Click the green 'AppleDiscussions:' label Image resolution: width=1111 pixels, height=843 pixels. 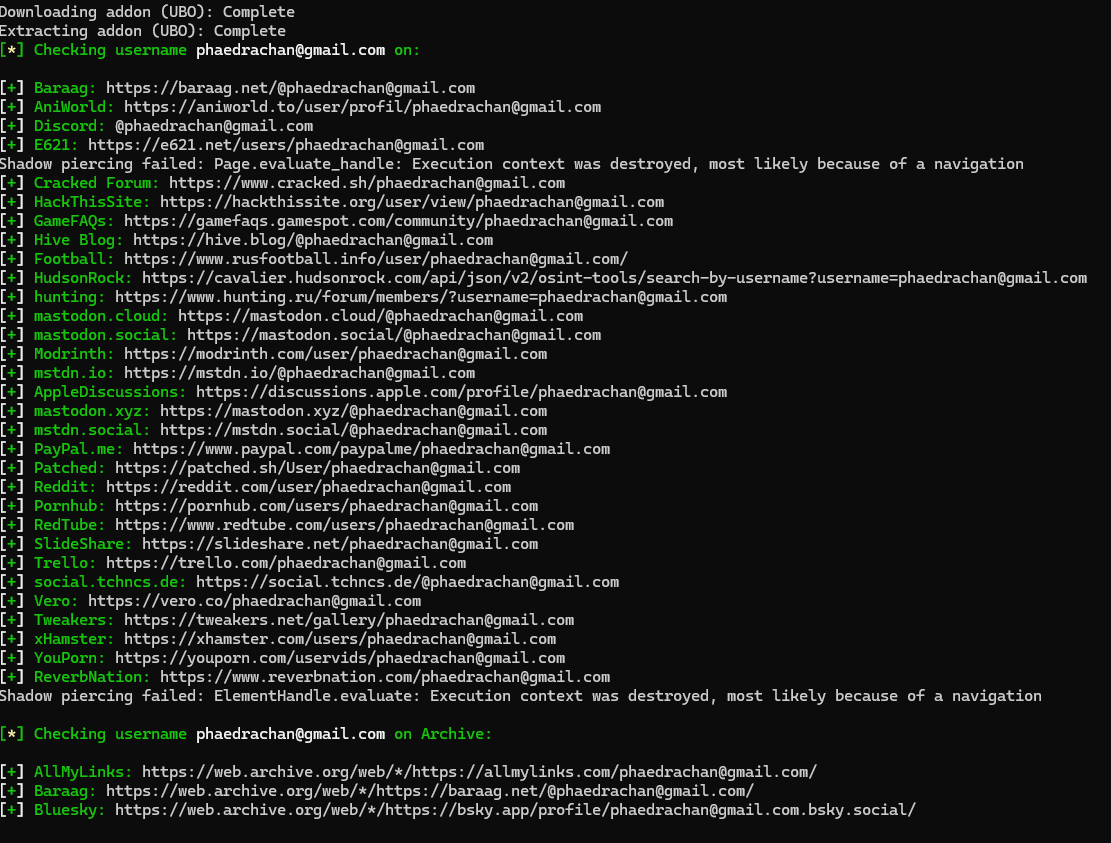pyautogui.click(x=110, y=392)
